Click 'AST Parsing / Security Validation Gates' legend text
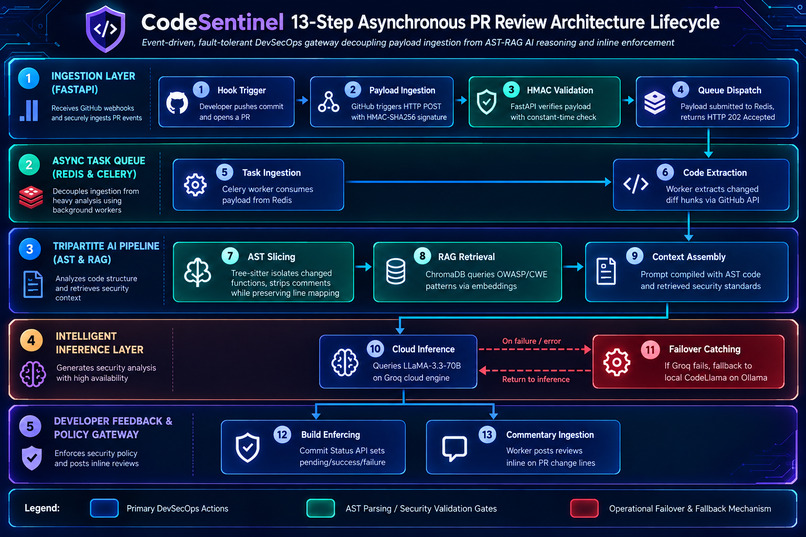This screenshot has width=806, height=537. point(421,509)
